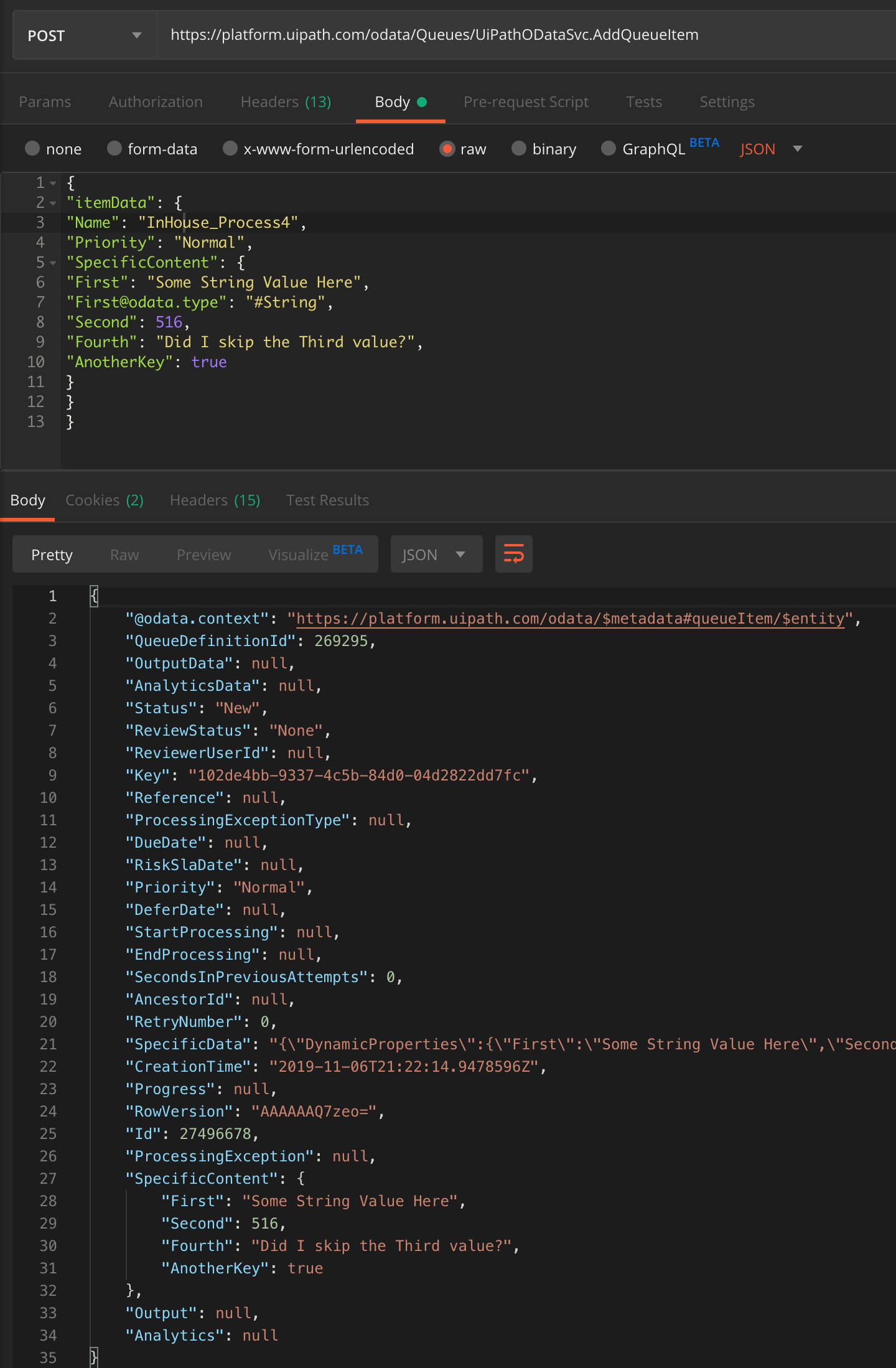Select the response Body tab
The height and width of the screenshot is (1368, 896).
click(27, 500)
